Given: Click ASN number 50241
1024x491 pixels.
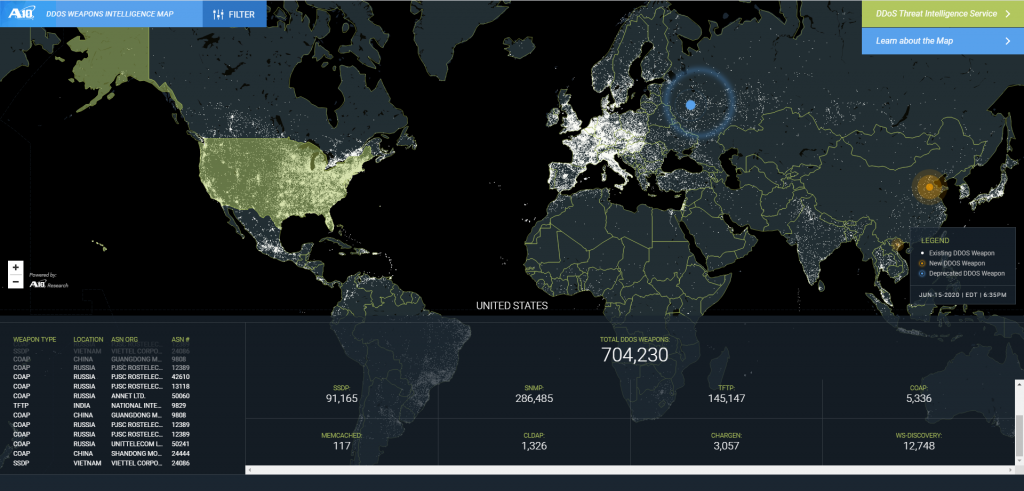Looking at the screenshot, I should (180, 443).
